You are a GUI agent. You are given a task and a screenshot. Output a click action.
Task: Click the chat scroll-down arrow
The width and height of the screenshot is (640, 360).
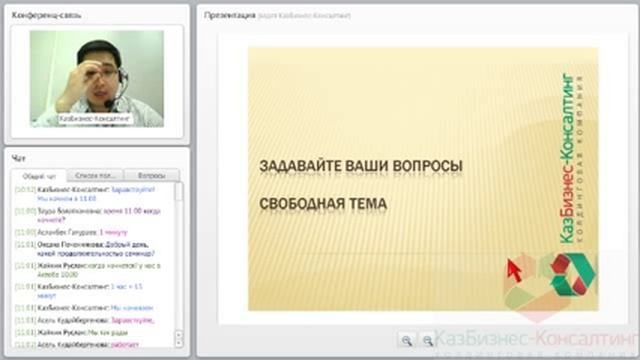(179, 343)
